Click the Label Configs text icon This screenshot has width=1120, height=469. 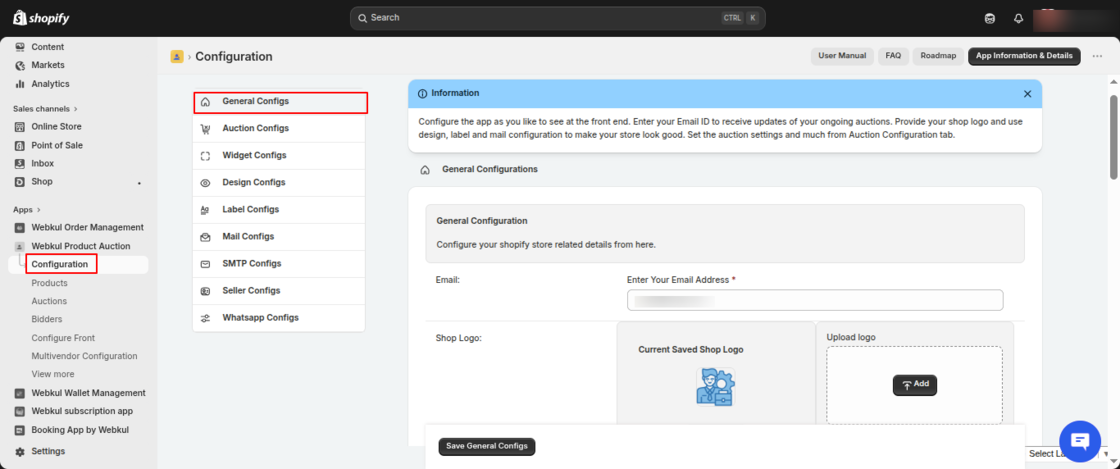pyautogui.click(x=206, y=211)
